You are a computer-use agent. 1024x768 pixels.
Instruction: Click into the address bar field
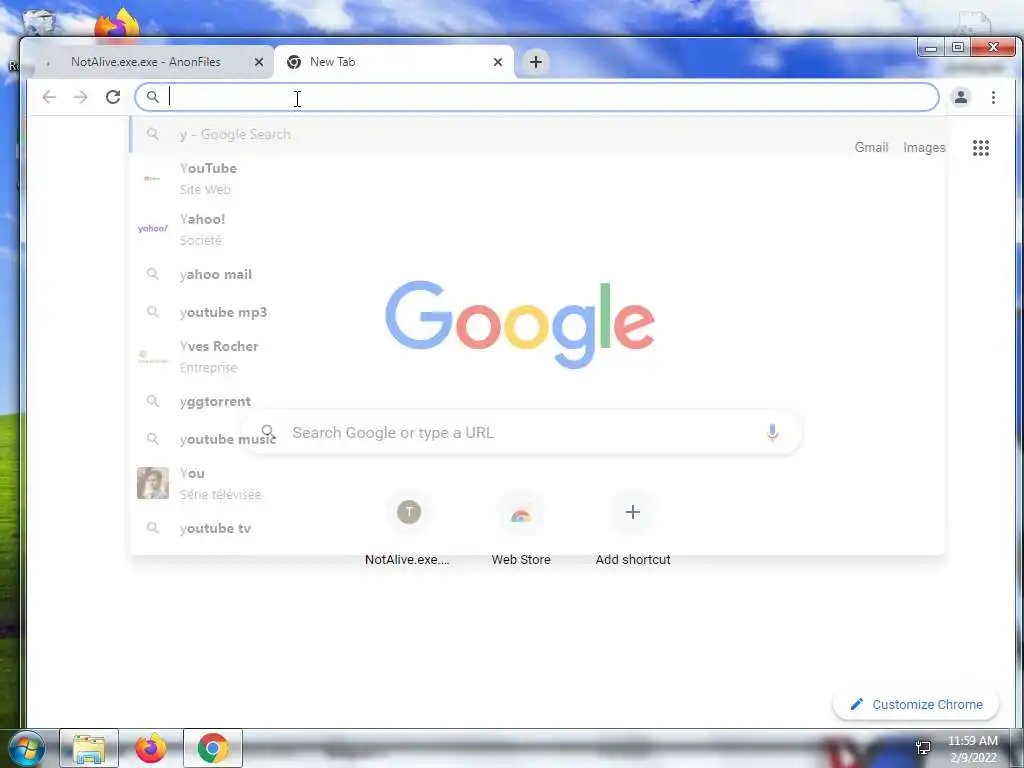[537, 97]
